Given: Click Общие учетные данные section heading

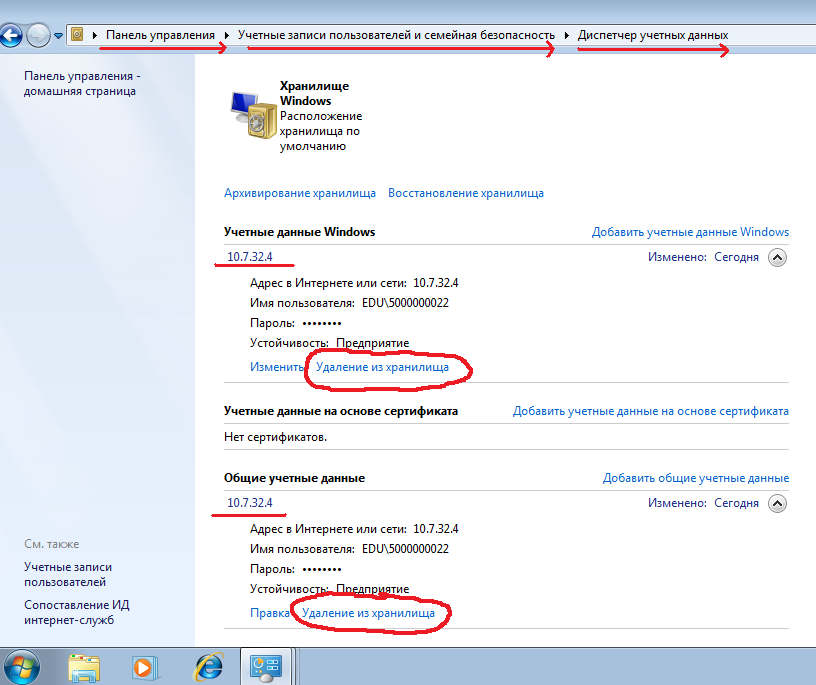Looking at the screenshot, I should point(294,478).
